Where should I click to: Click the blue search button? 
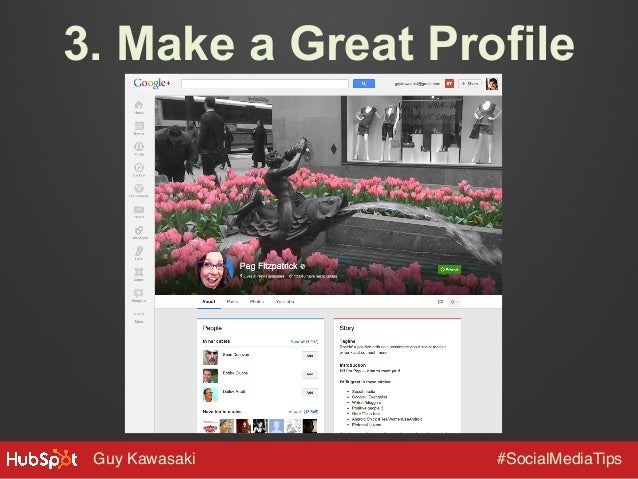364,84
